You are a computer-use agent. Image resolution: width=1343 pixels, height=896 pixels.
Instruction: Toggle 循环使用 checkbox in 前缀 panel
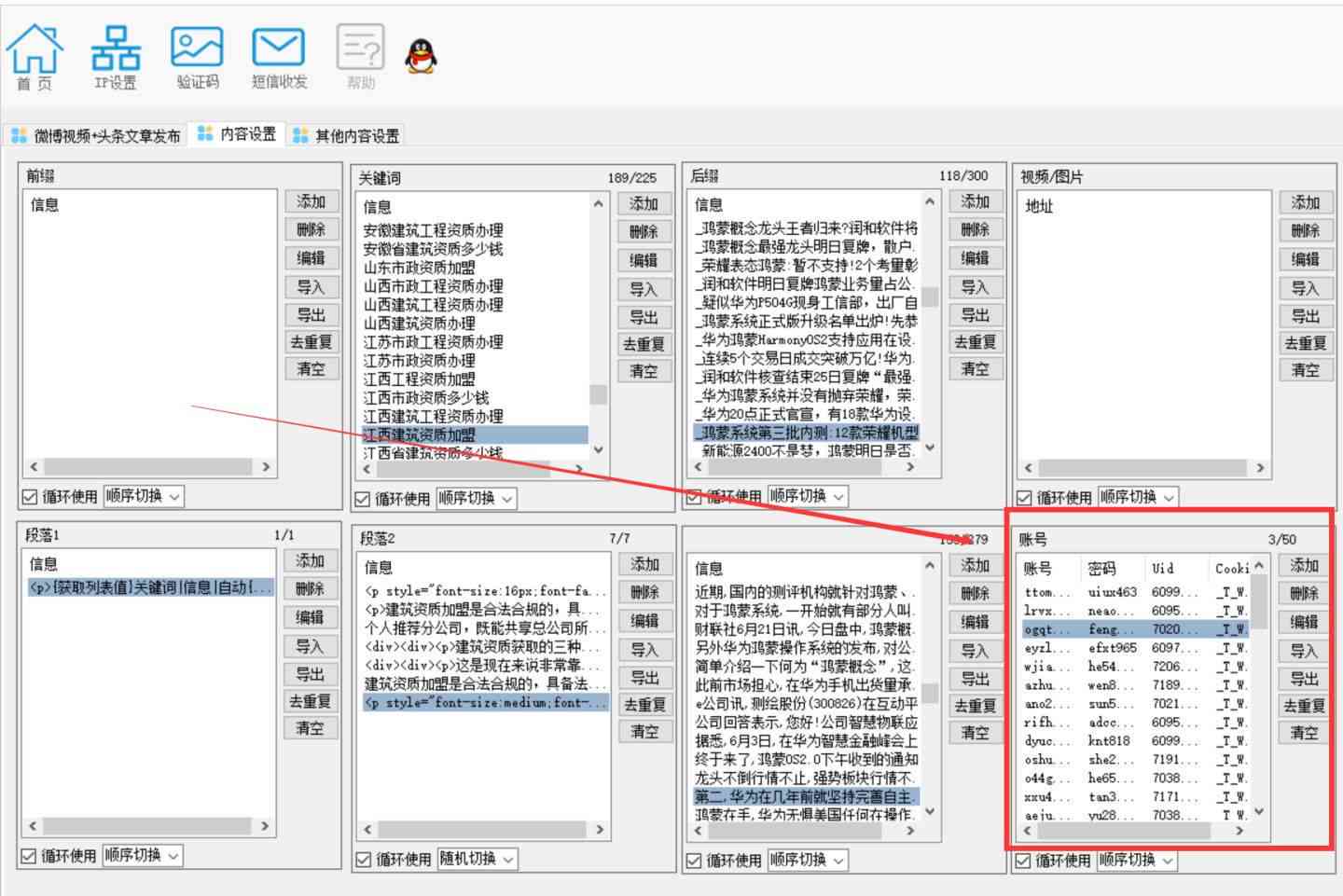tap(30, 496)
